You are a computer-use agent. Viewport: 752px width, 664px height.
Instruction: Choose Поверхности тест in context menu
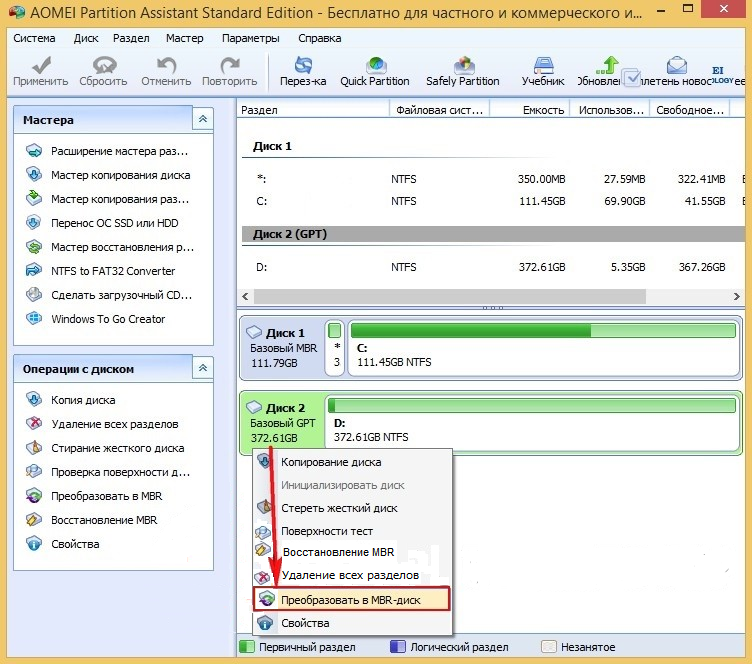[x=352, y=531]
